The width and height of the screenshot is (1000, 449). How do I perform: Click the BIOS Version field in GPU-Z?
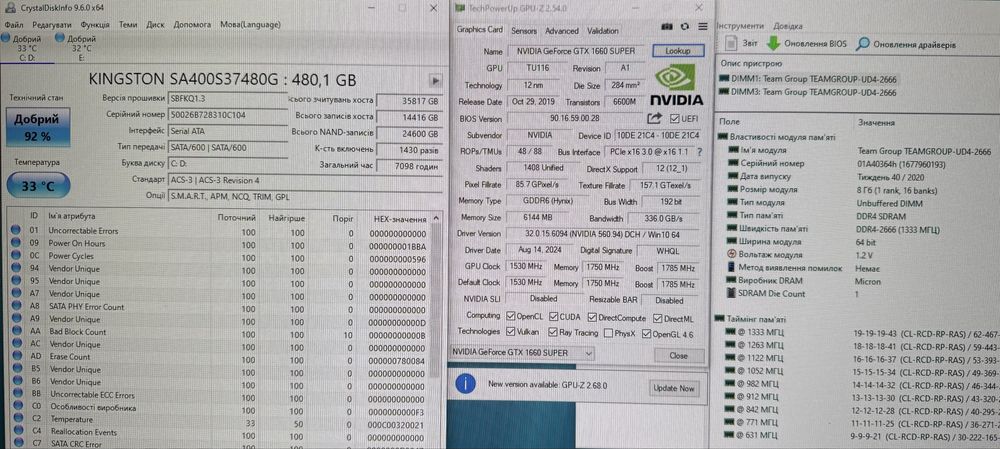[x=575, y=119]
